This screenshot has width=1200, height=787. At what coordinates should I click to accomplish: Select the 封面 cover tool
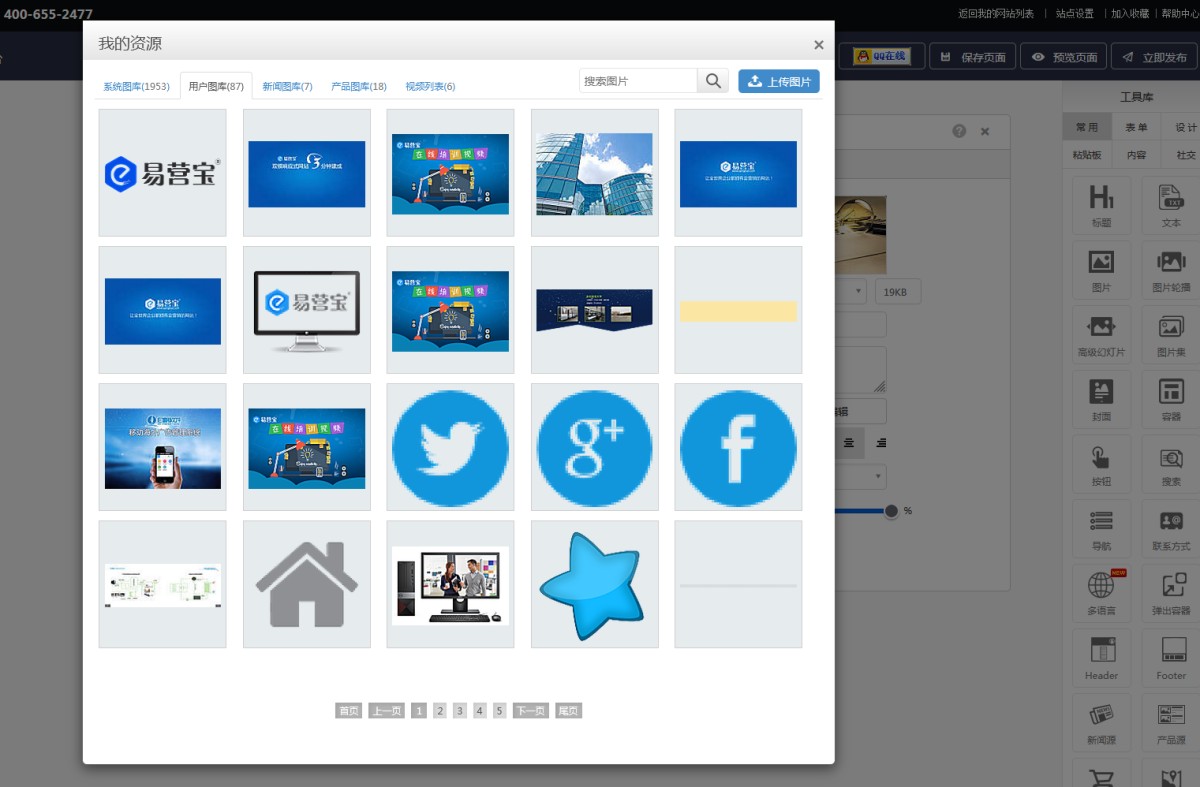(1101, 400)
